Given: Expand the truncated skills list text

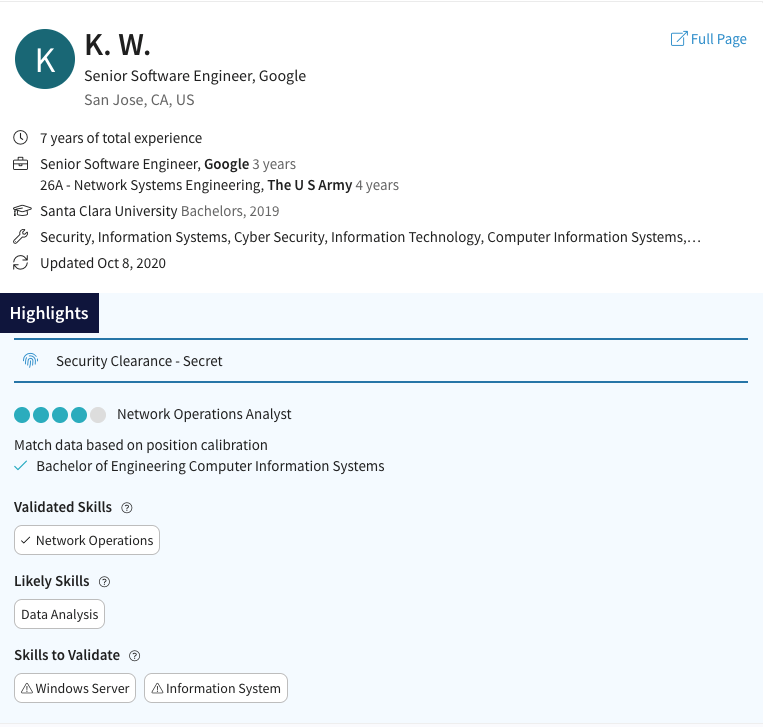Looking at the screenshot, I should [694, 237].
